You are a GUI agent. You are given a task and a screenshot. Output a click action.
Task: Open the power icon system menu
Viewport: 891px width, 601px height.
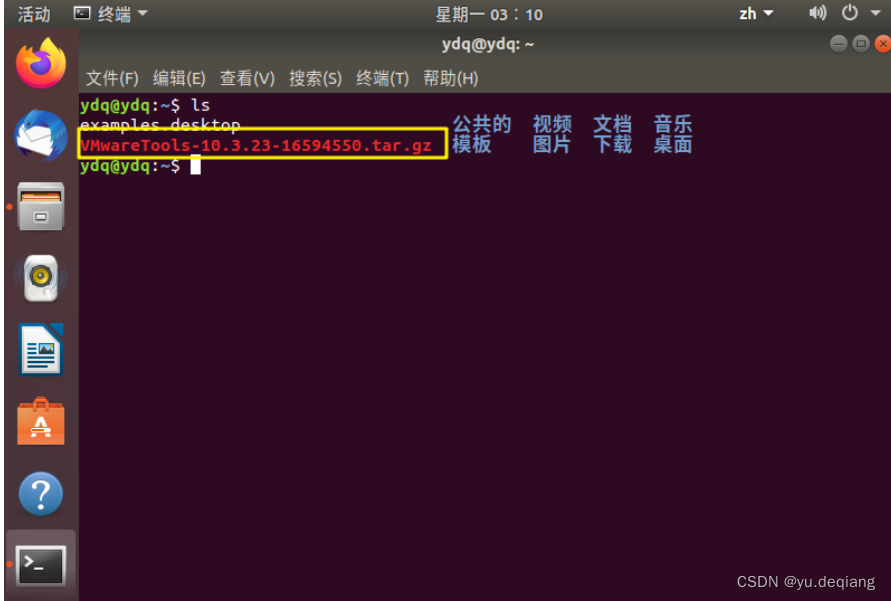tap(850, 12)
